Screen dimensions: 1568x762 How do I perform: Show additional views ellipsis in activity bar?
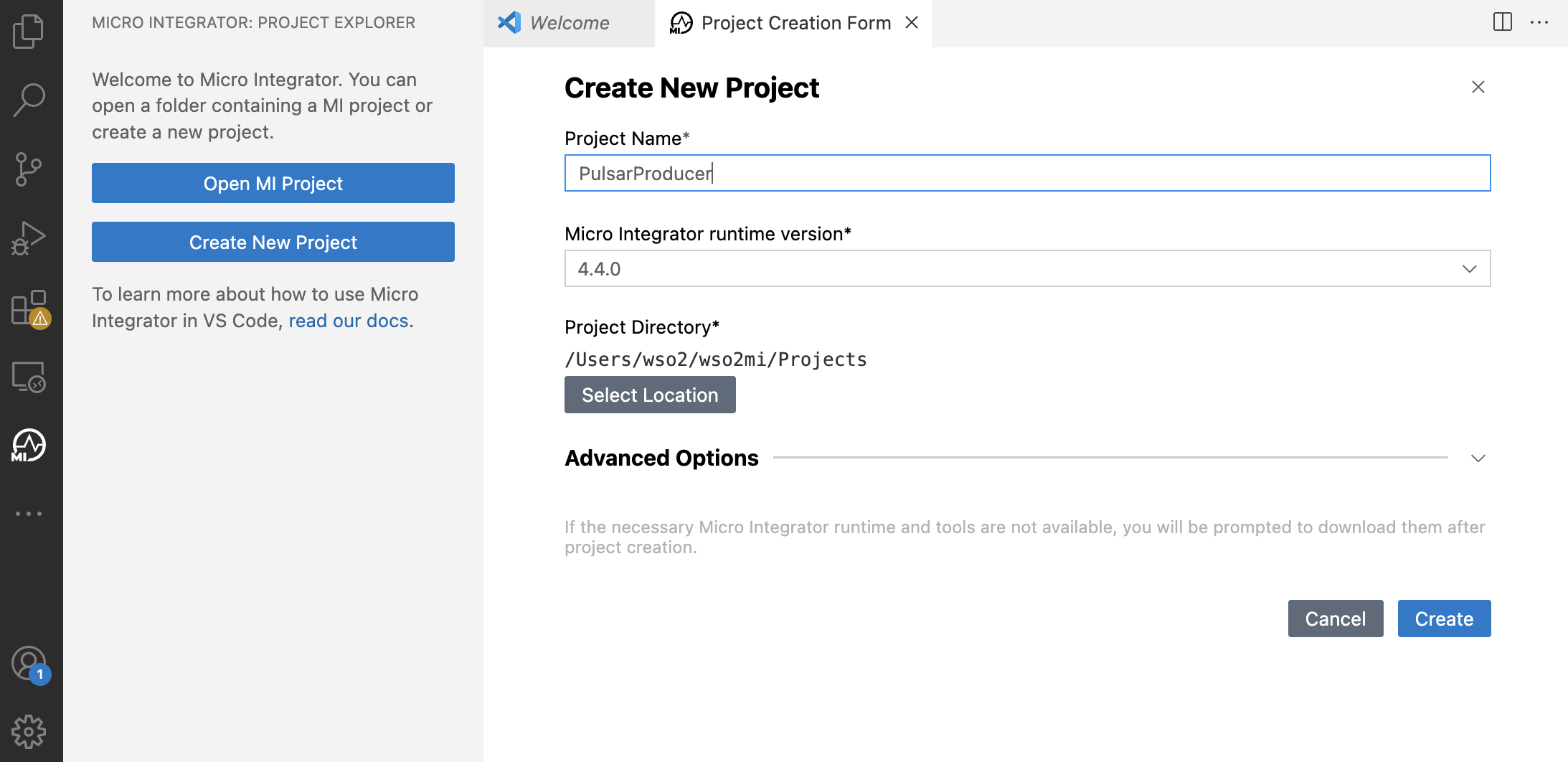(x=29, y=514)
